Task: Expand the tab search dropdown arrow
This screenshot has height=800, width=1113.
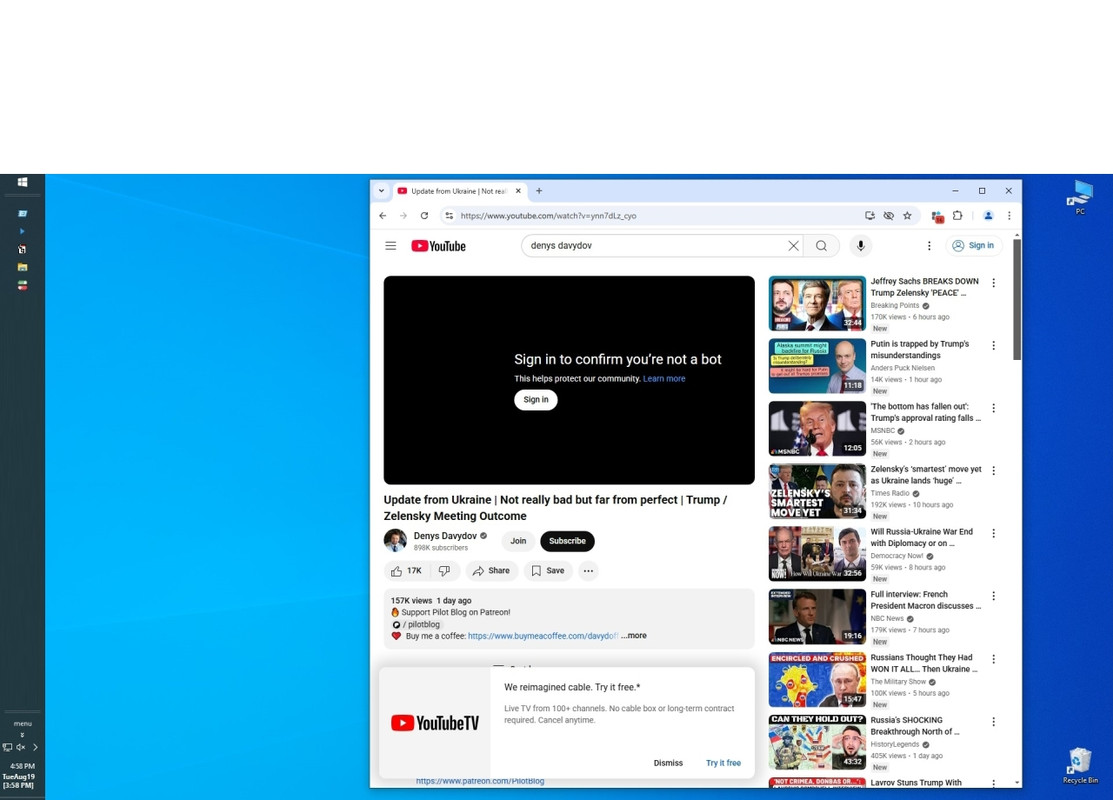Action: pos(381,191)
